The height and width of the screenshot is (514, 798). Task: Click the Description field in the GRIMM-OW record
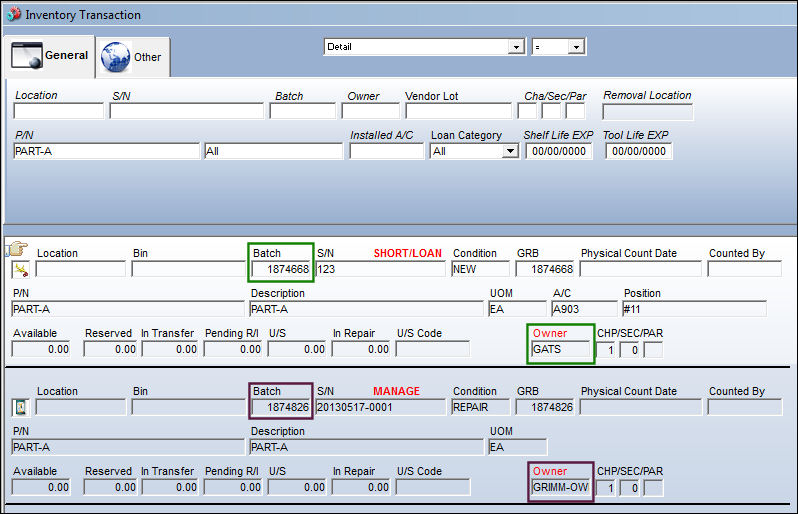[x=366, y=447]
